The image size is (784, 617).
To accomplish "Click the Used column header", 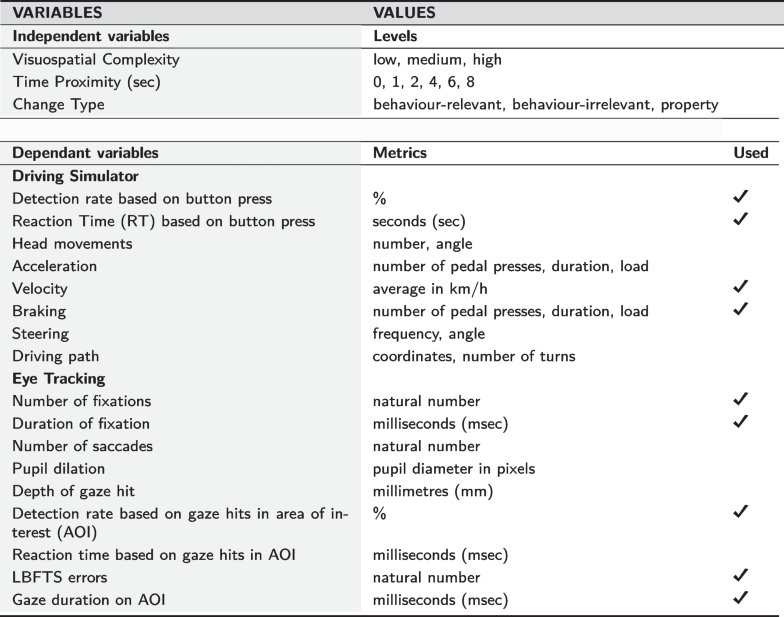I will [750, 153].
